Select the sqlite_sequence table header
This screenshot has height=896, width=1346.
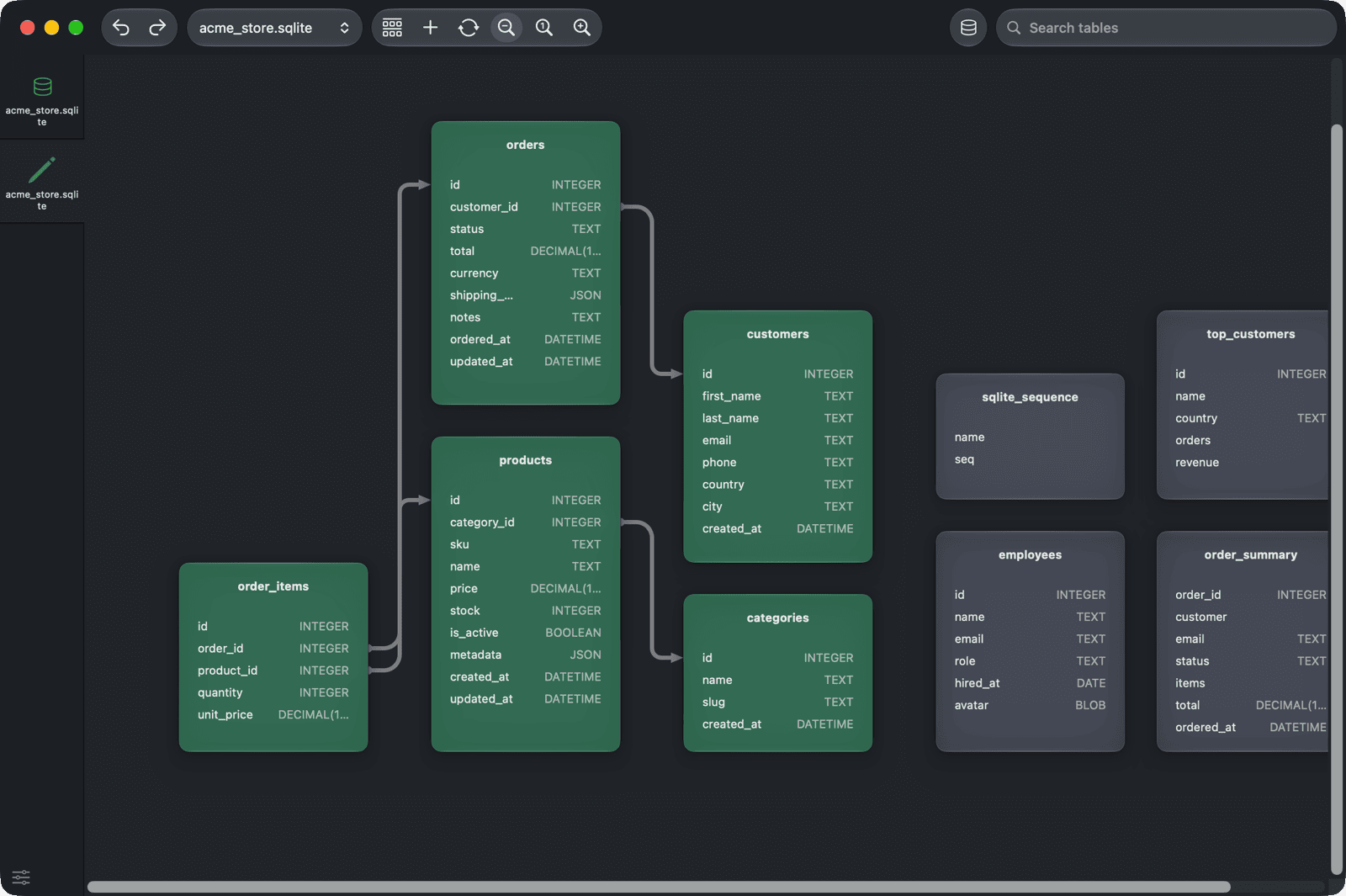[1031, 397]
